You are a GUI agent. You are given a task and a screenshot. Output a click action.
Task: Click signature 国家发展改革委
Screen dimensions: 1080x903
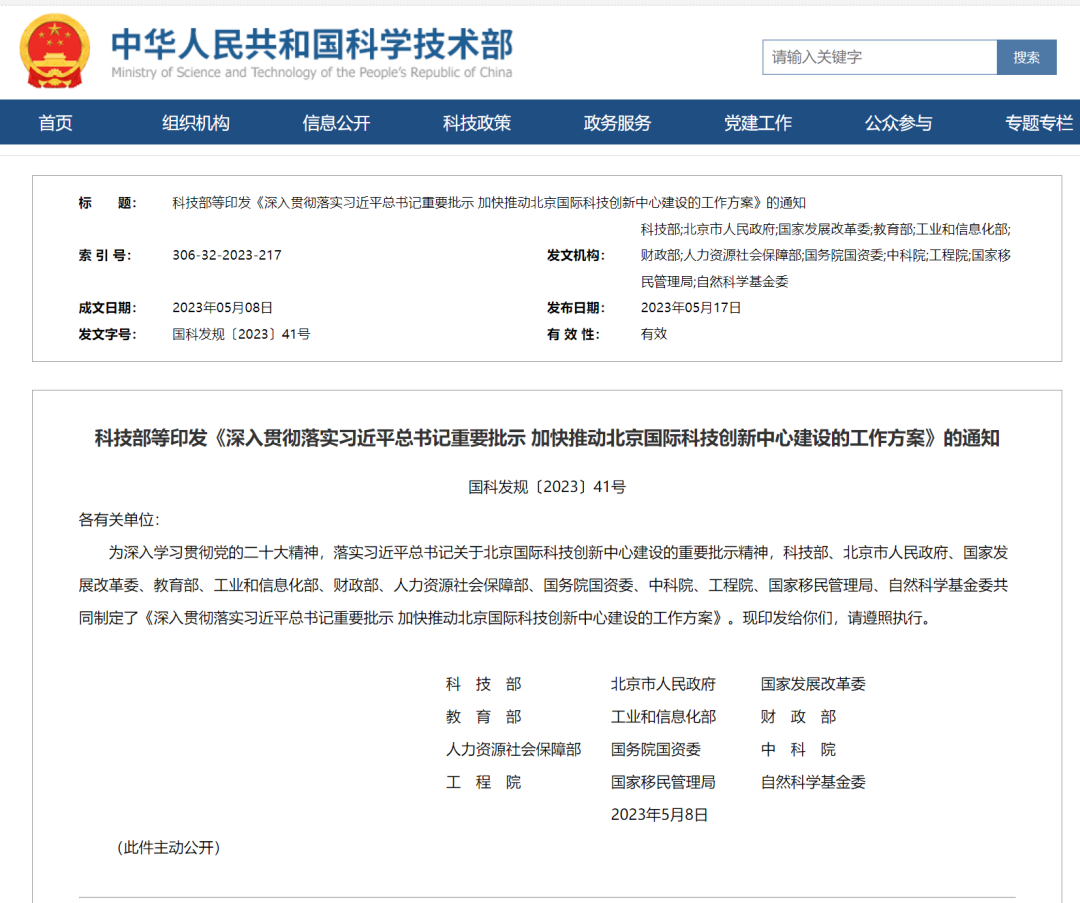pyautogui.click(x=813, y=684)
